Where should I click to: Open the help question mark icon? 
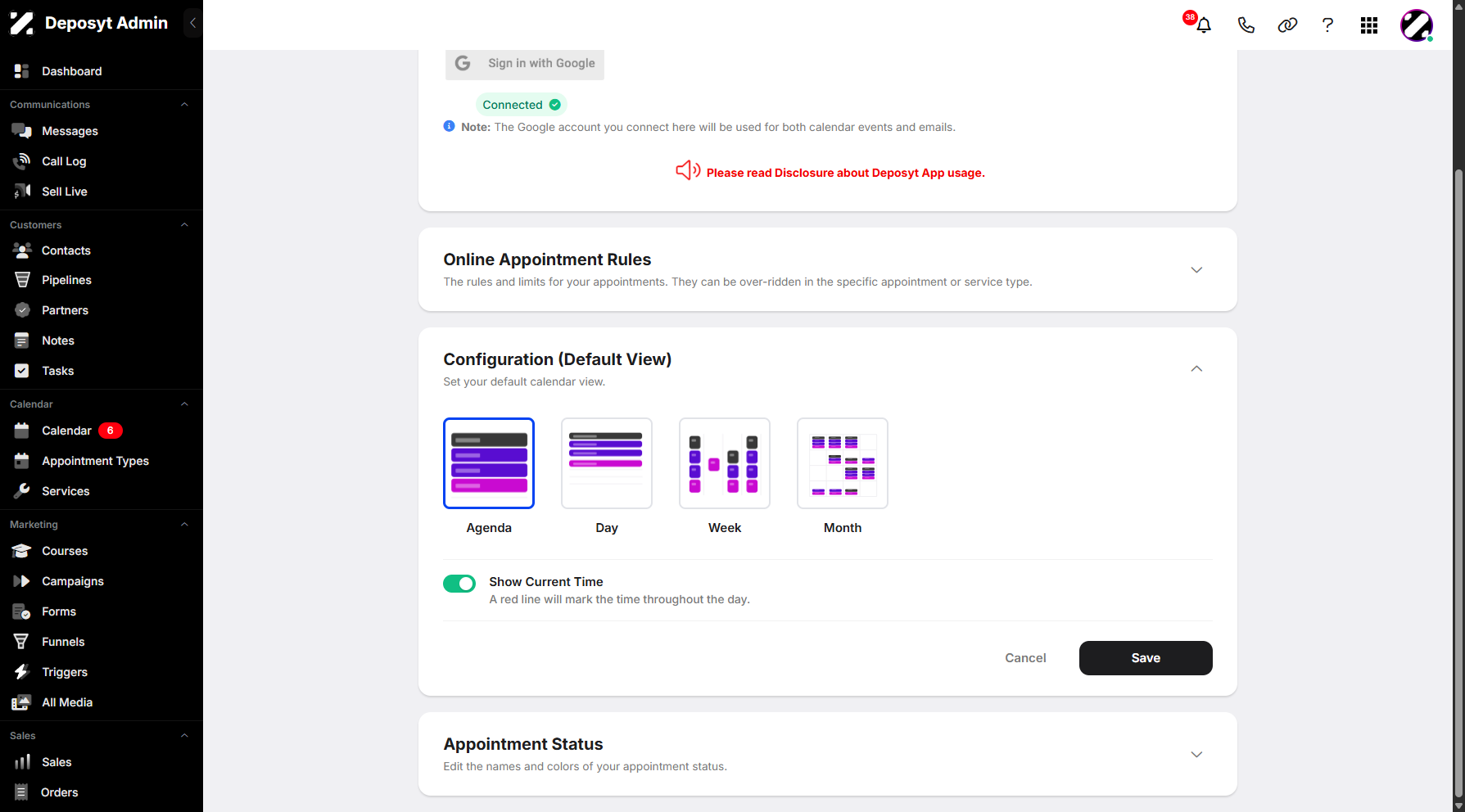point(1327,25)
